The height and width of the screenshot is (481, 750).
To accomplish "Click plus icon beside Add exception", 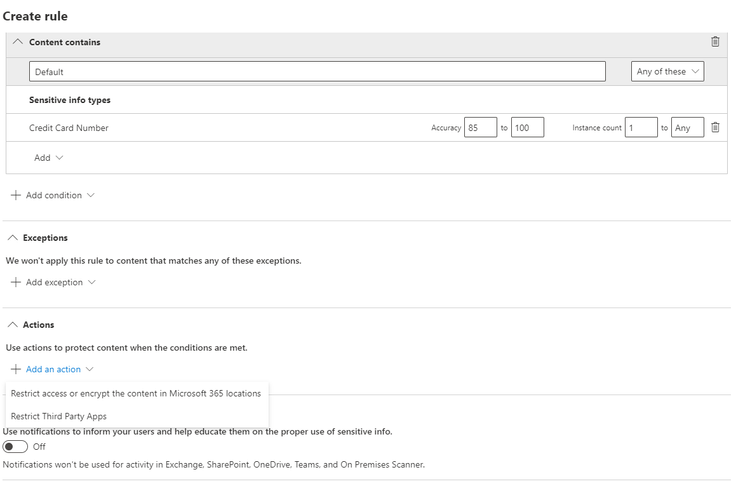I will pos(16,282).
